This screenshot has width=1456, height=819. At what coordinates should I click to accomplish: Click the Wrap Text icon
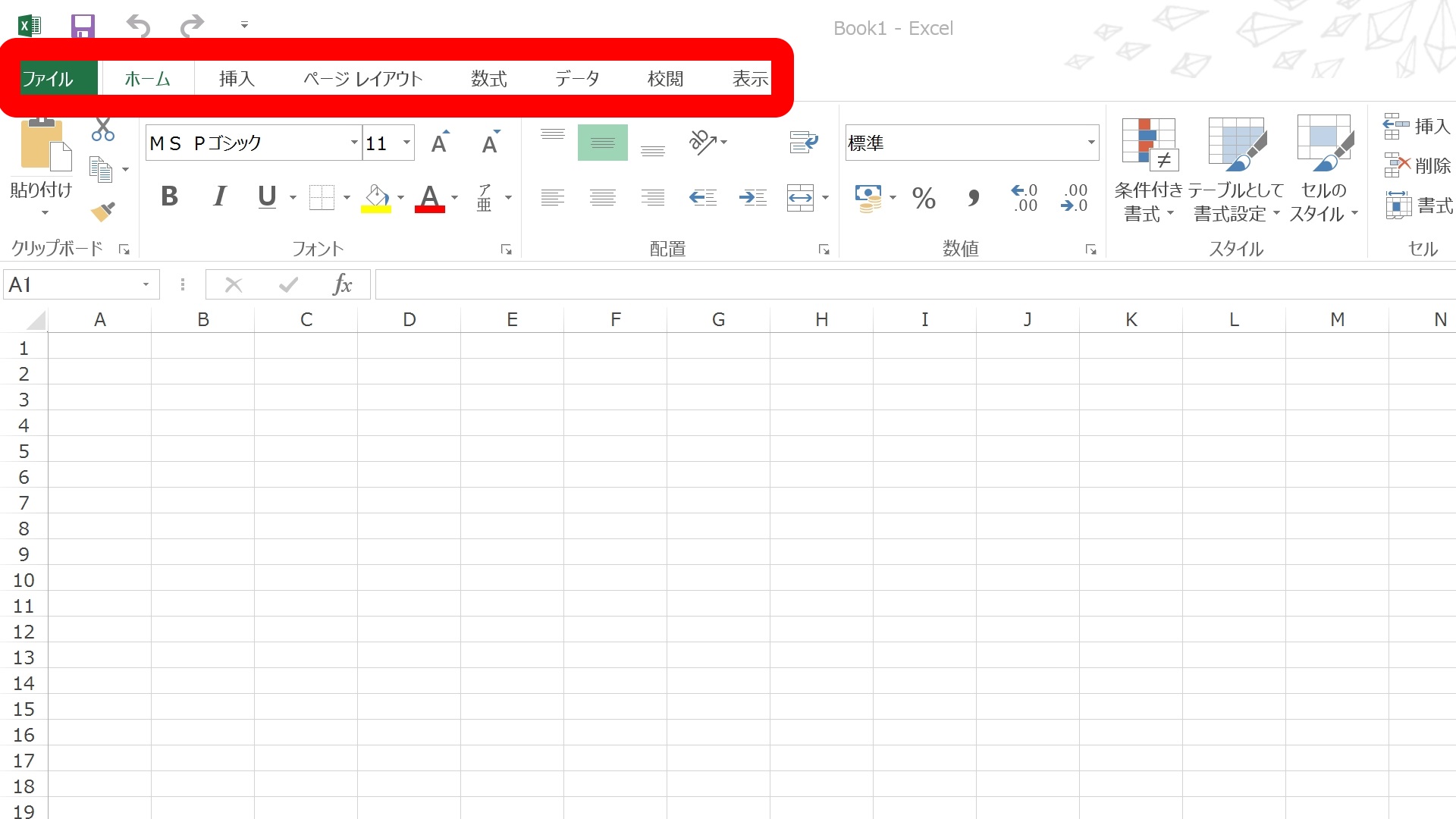(803, 142)
